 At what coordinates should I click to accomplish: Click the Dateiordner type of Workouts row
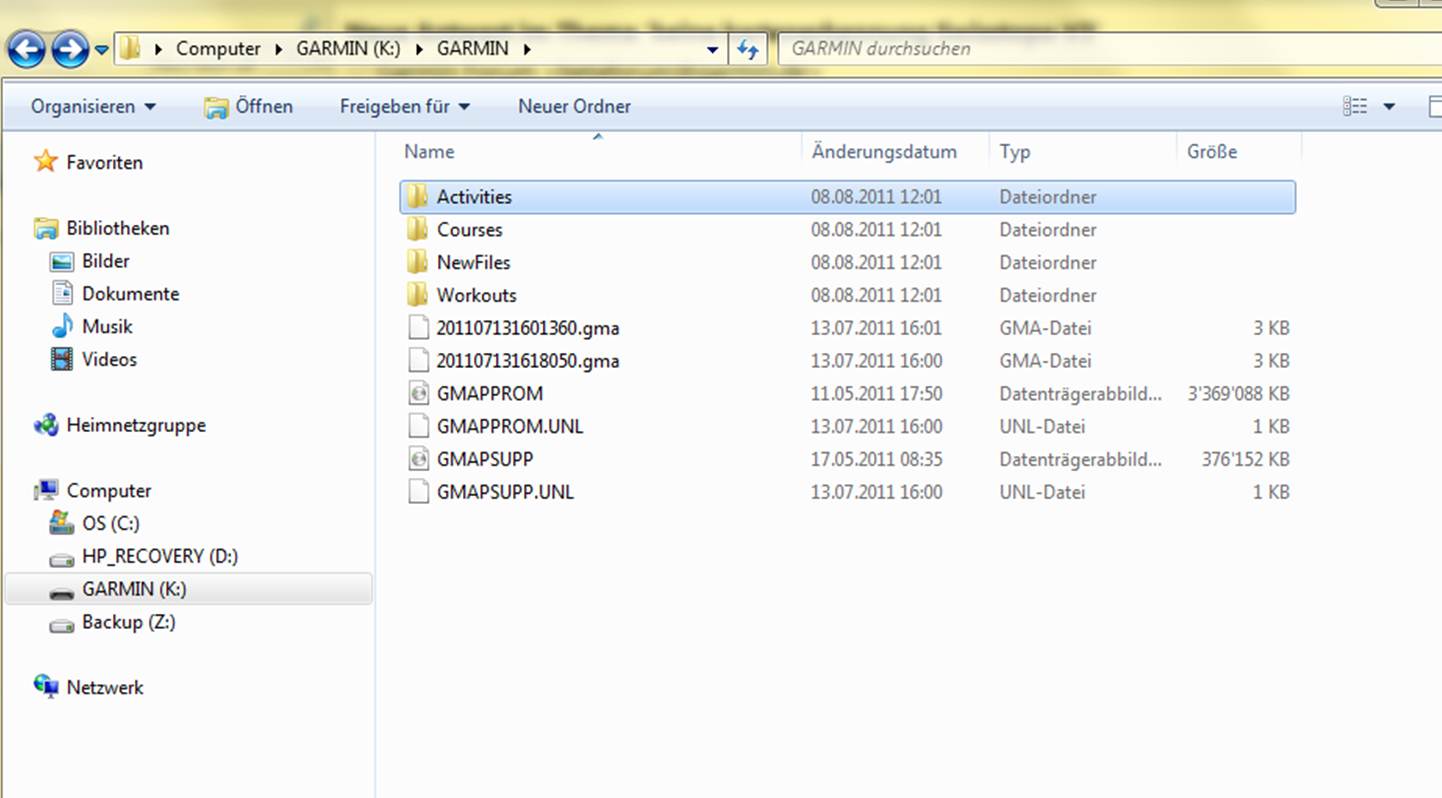1047,295
